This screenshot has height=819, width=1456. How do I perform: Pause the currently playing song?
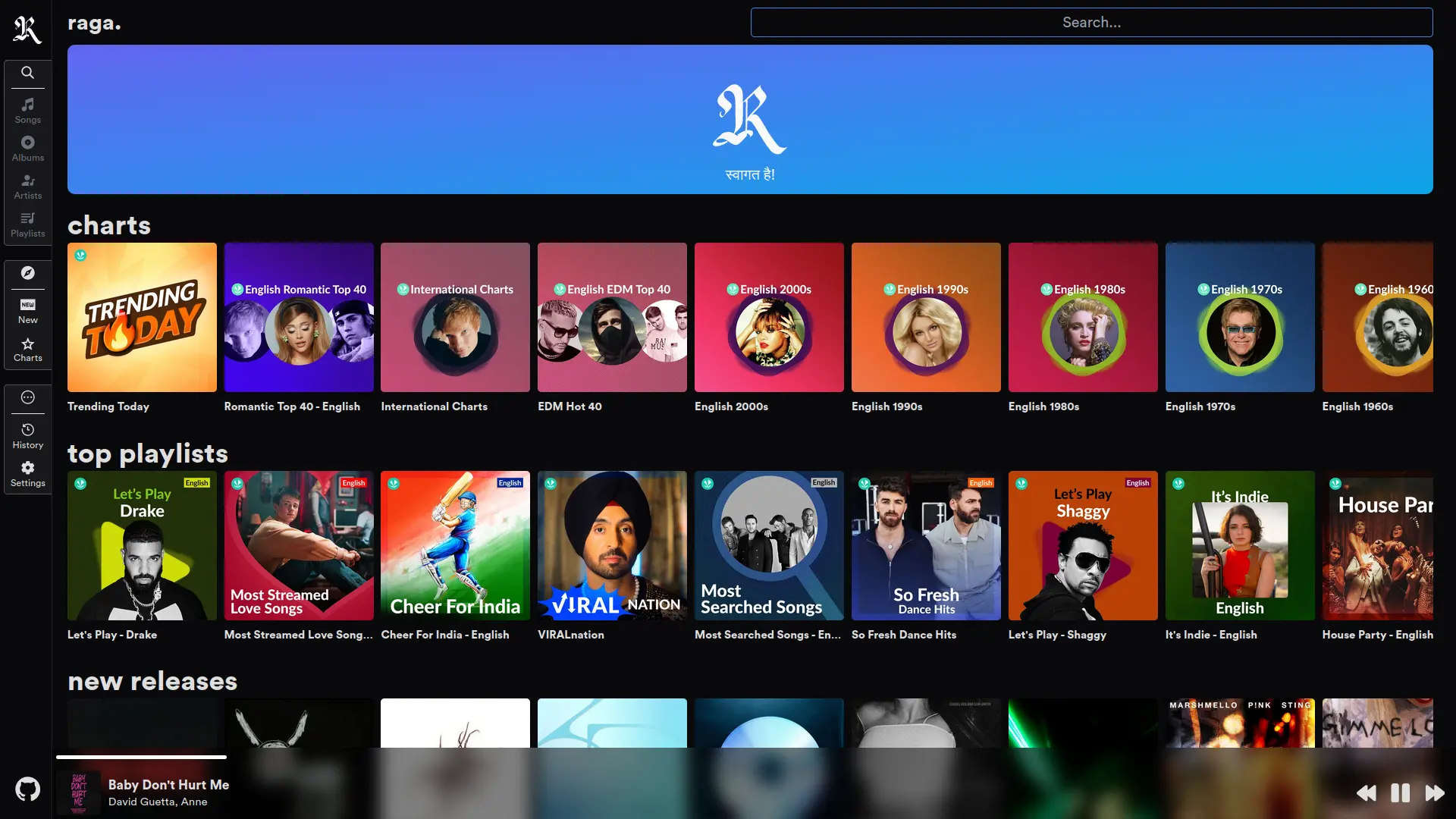click(x=1400, y=793)
